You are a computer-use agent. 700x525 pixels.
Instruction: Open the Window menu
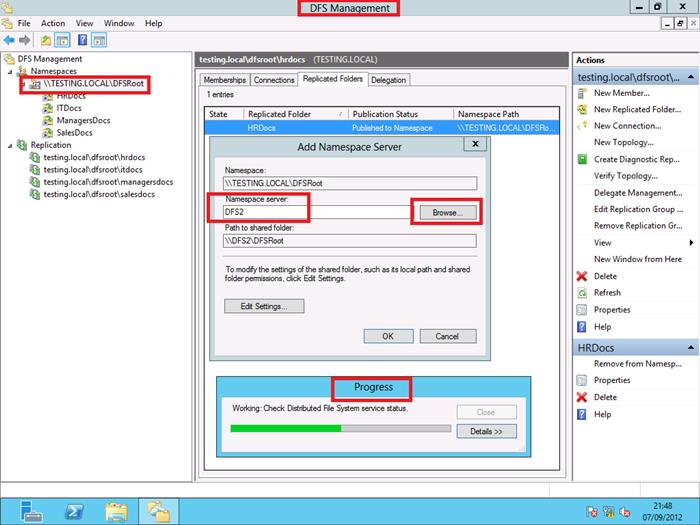[x=119, y=23]
